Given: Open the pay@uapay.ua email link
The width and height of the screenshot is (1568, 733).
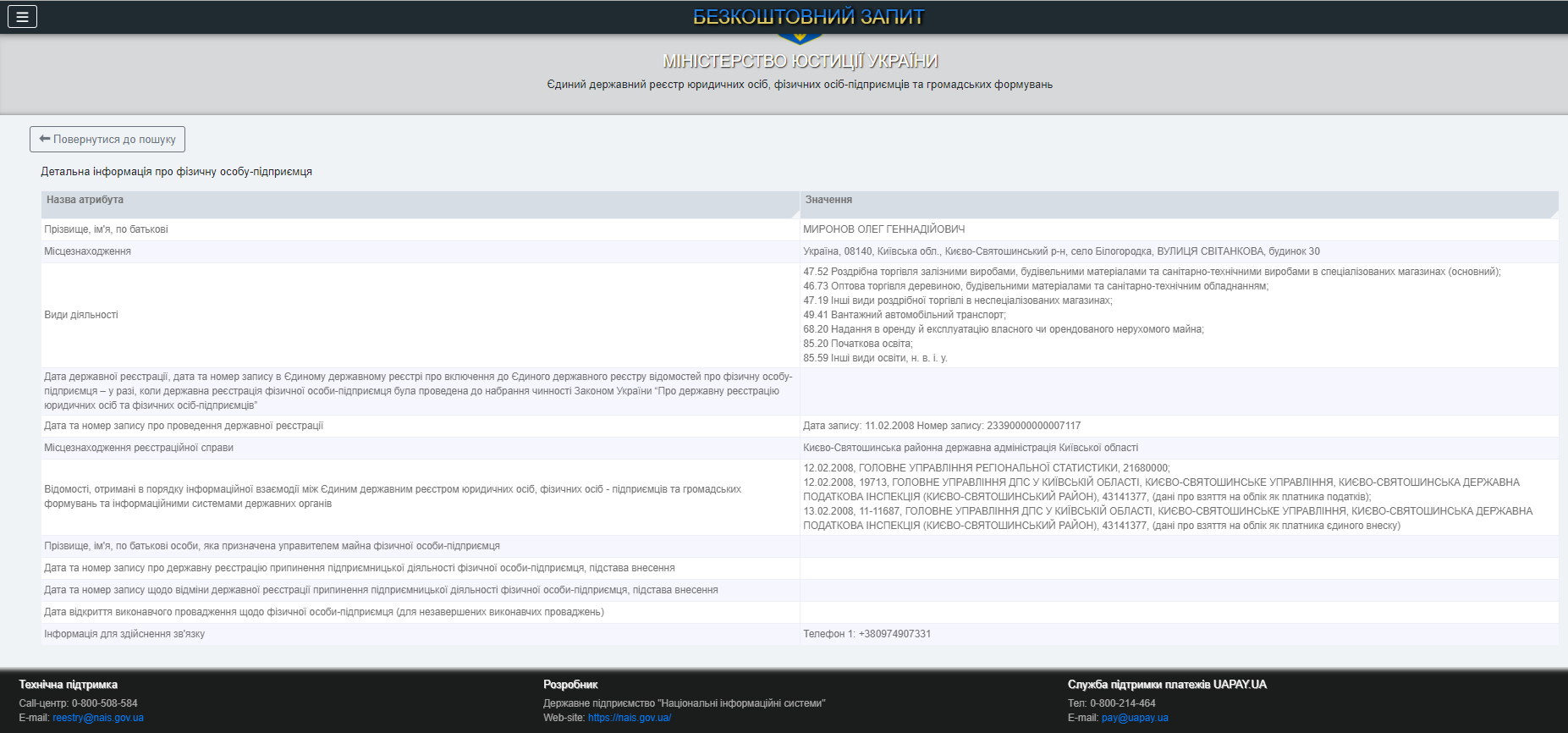Looking at the screenshot, I should pos(1135,718).
